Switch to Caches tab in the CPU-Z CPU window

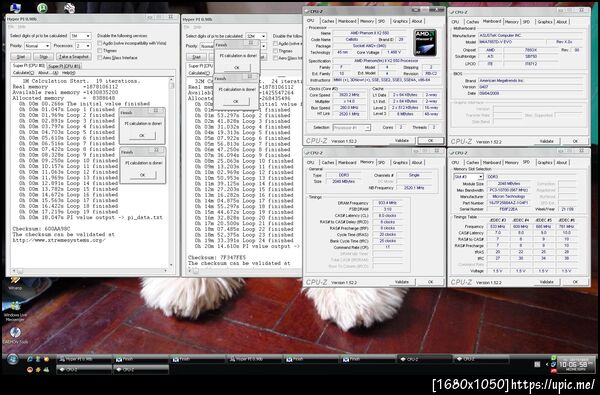(x=328, y=21)
